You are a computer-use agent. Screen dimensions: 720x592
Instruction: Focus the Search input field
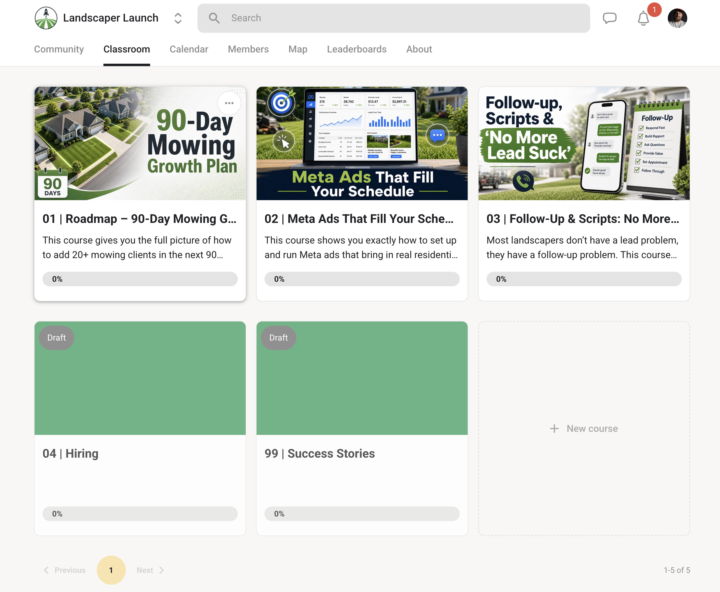[394, 18]
